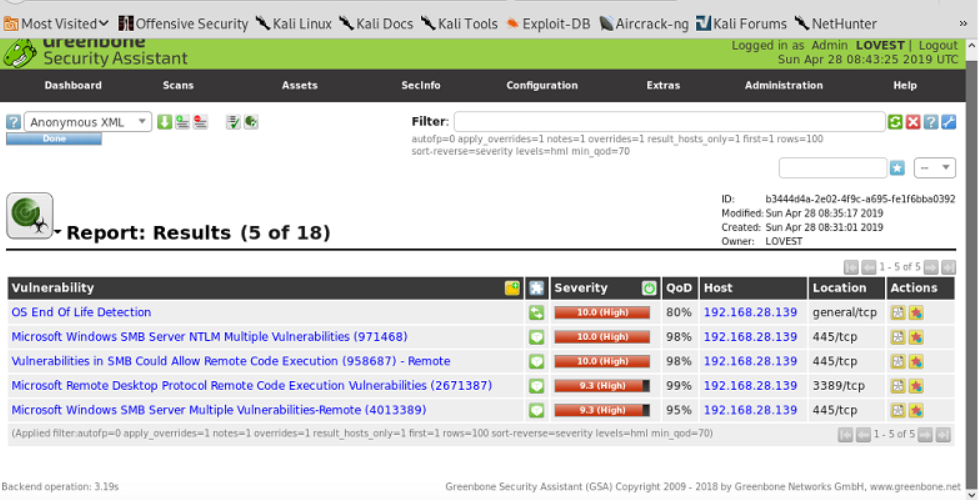Sort by the Severity column header
Screen dimensions: 979x500
coord(581,288)
